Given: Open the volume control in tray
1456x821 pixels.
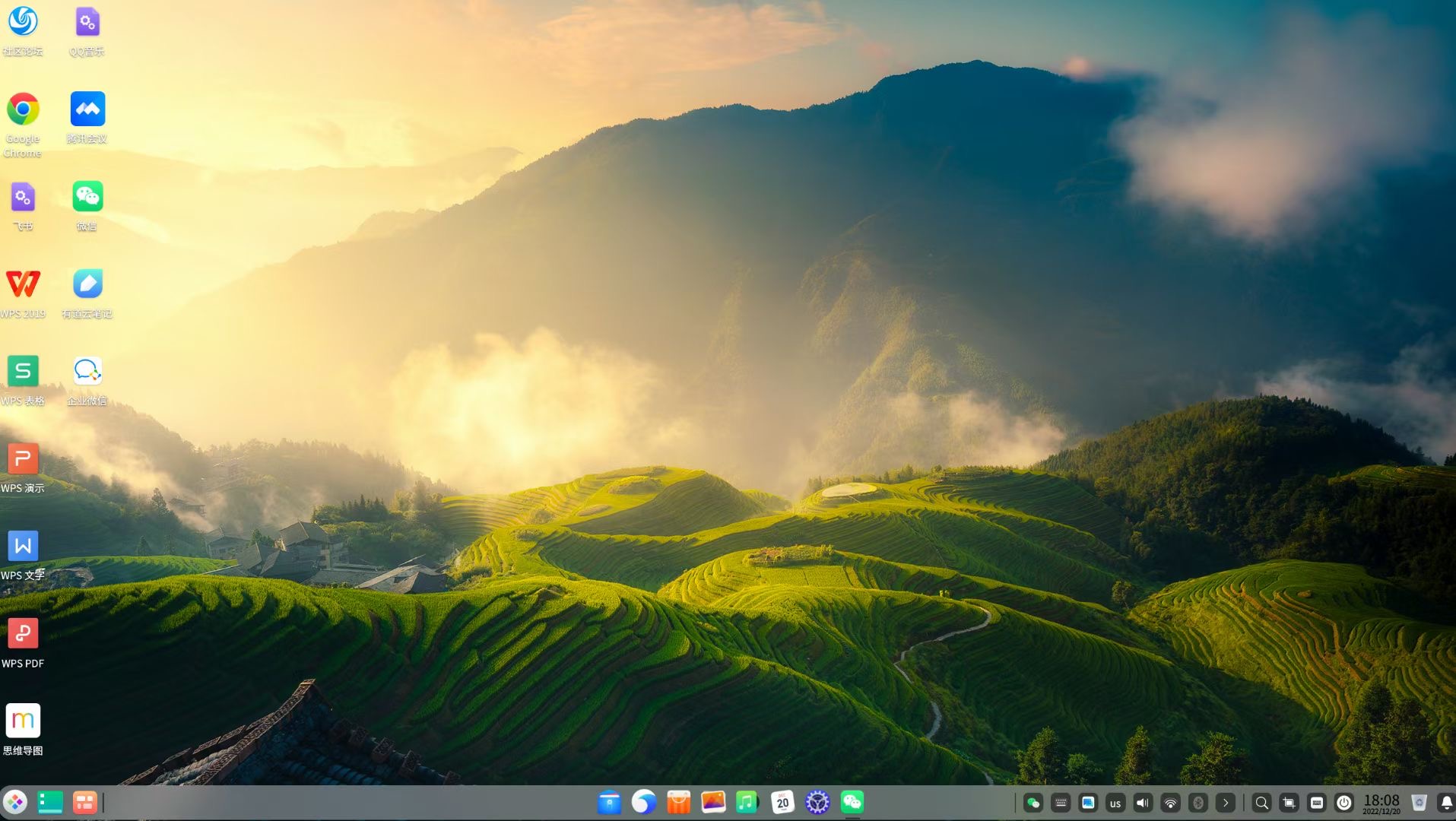Looking at the screenshot, I should pyautogui.click(x=1143, y=803).
